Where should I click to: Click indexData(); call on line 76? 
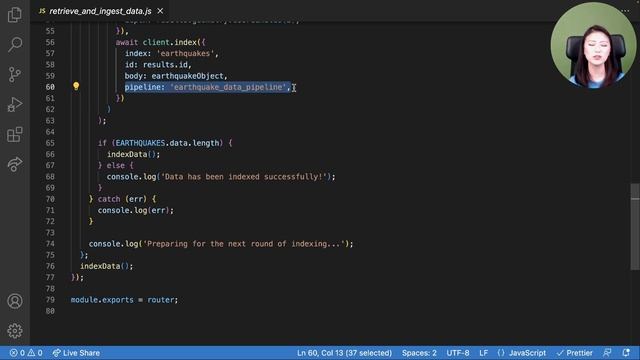click(x=107, y=266)
